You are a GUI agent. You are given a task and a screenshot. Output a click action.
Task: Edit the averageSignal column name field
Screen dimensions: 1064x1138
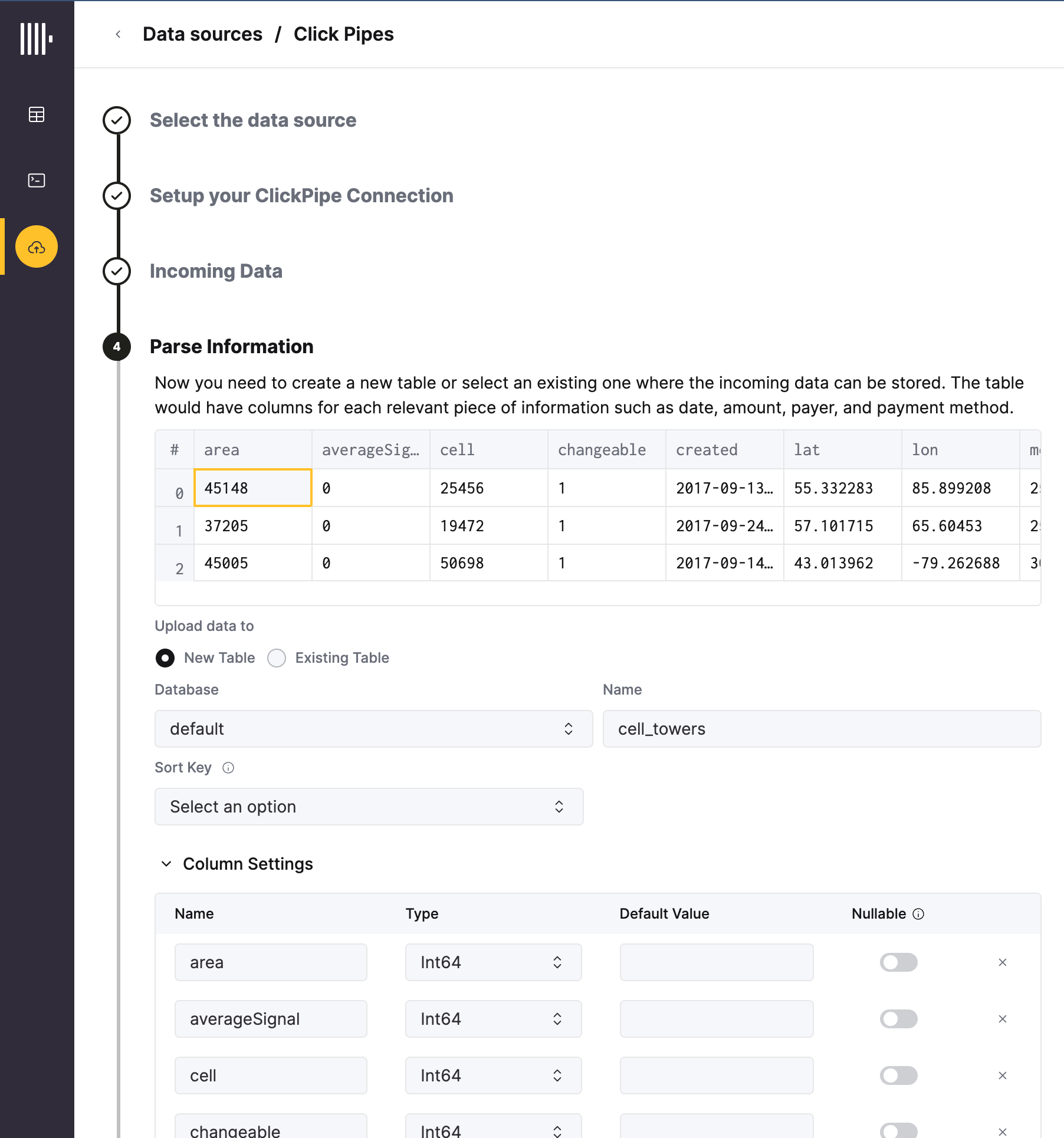(271, 1019)
